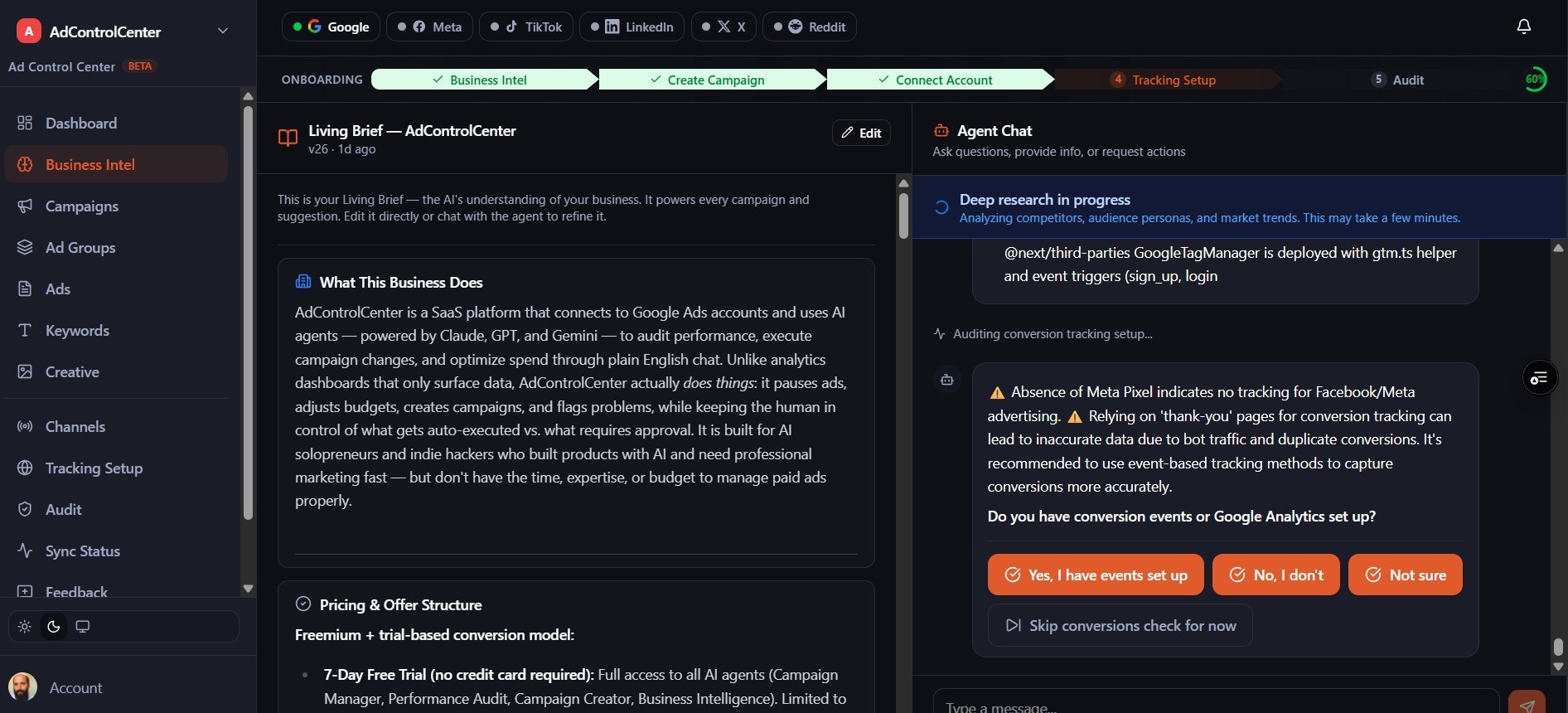Click the What This Business Does building icon
This screenshot has width=1568, height=713.
(x=303, y=282)
